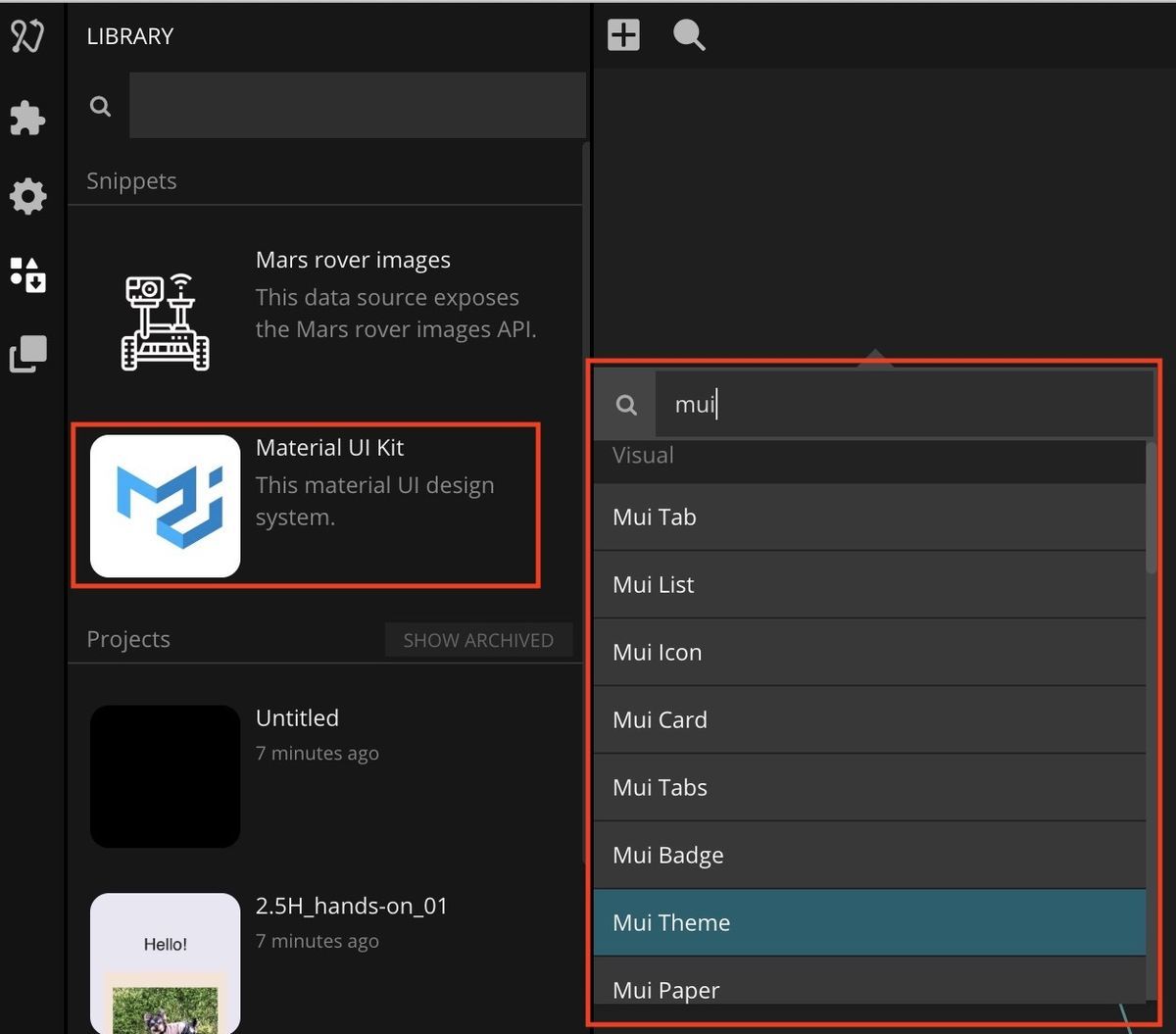Select the Material UI Kit logo thumbnail
1176x1034 pixels.
165,506
